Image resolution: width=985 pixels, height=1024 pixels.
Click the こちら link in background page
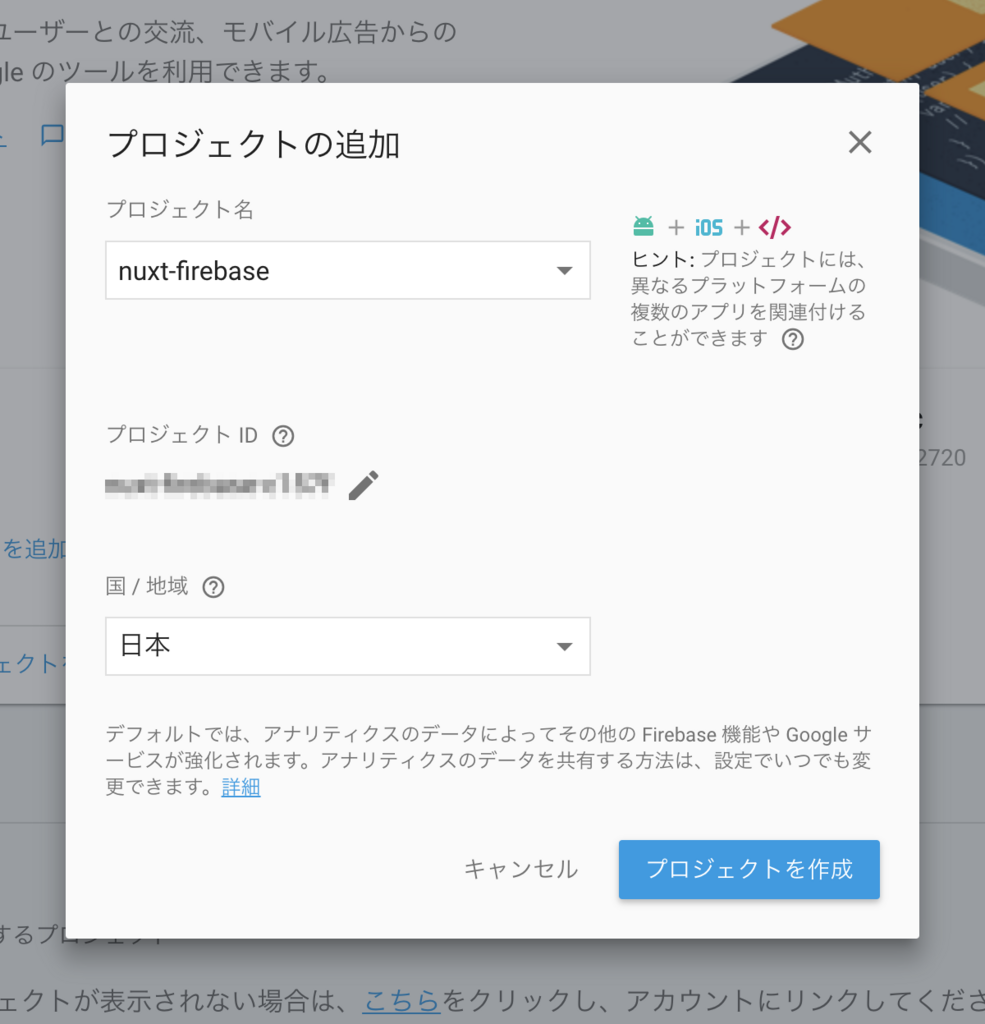(402, 1000)
